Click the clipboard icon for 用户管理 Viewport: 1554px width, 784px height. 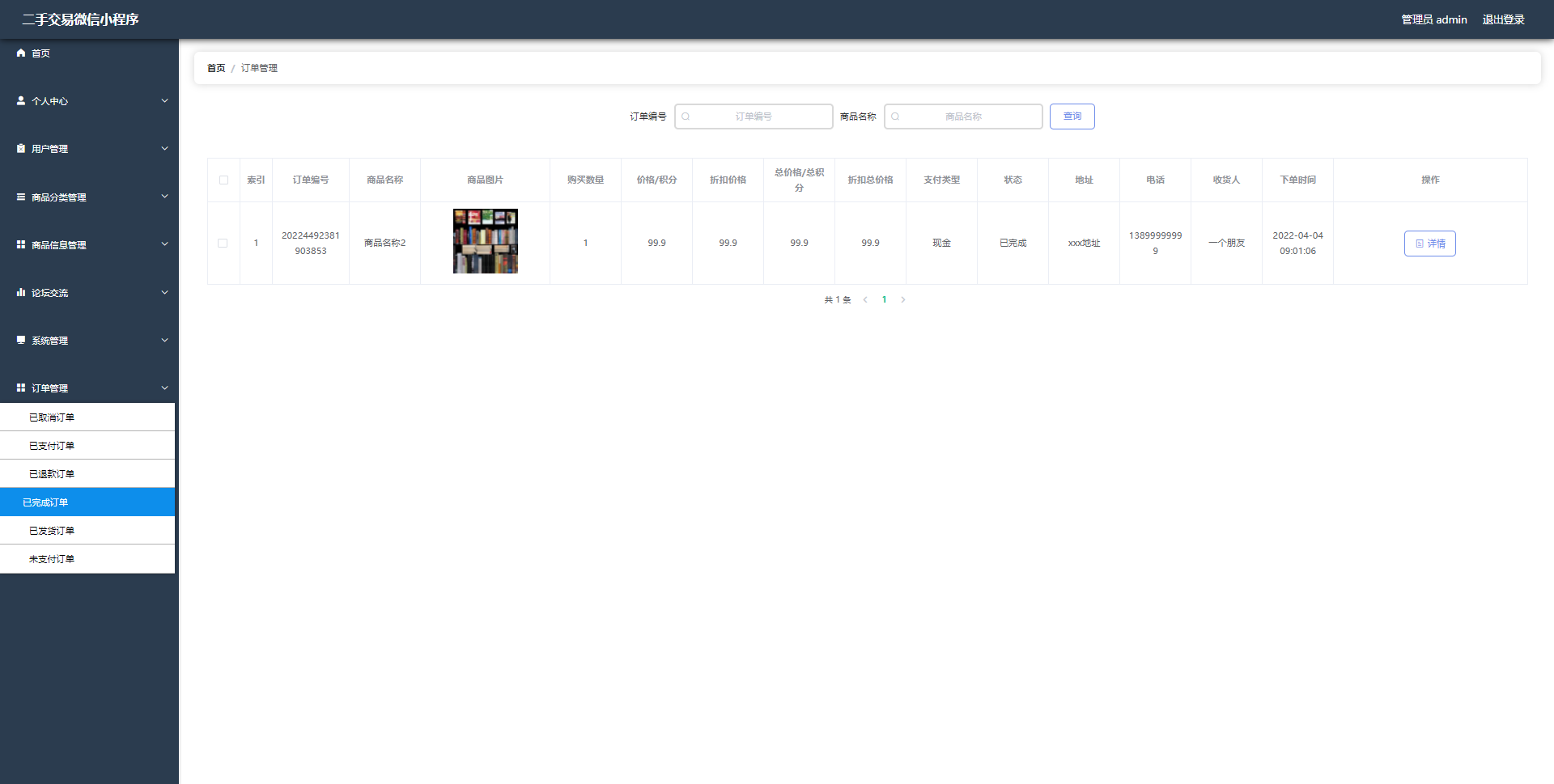[x=21, y=148]
